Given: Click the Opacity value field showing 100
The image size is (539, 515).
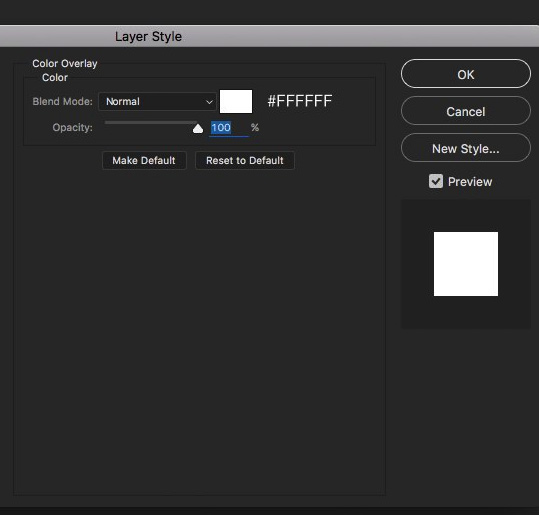Looking at the screenshot, I should coord(229,128).
